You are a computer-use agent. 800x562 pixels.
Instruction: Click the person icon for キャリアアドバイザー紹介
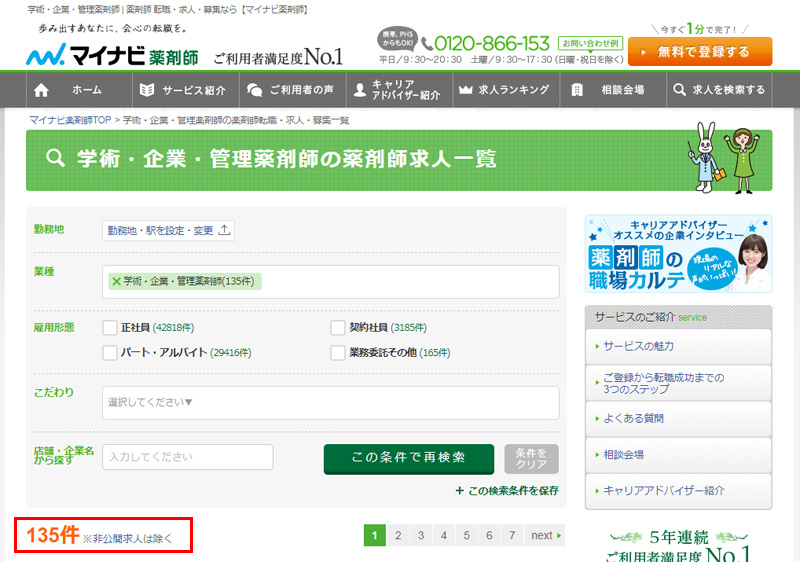pyautogui.click(x=359, y=90)
